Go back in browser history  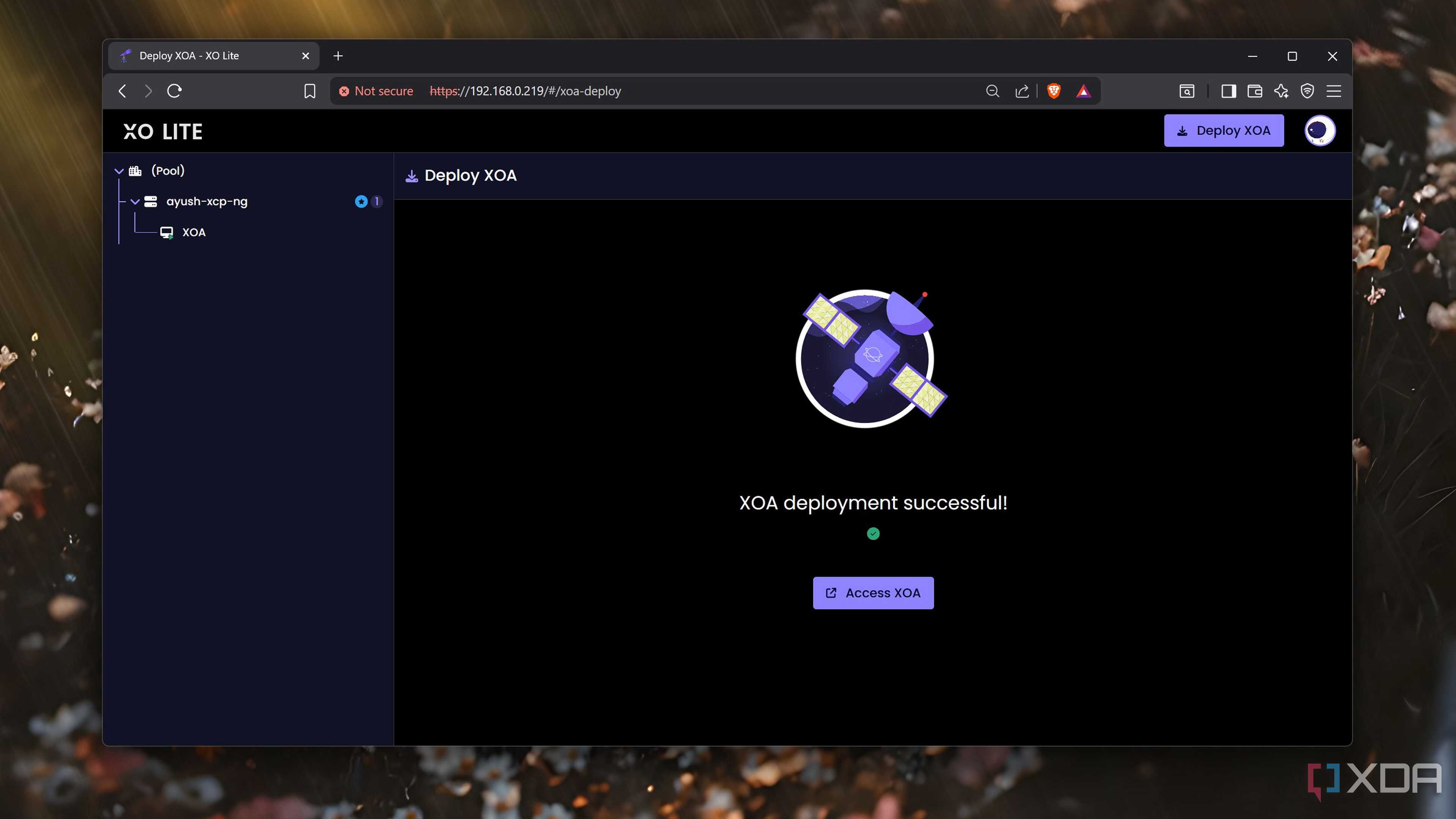(122, 91)
